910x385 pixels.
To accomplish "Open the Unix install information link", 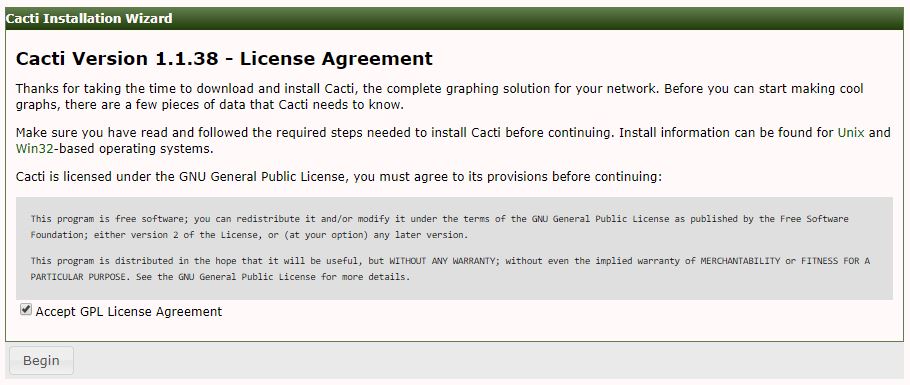I will [851, 132].
